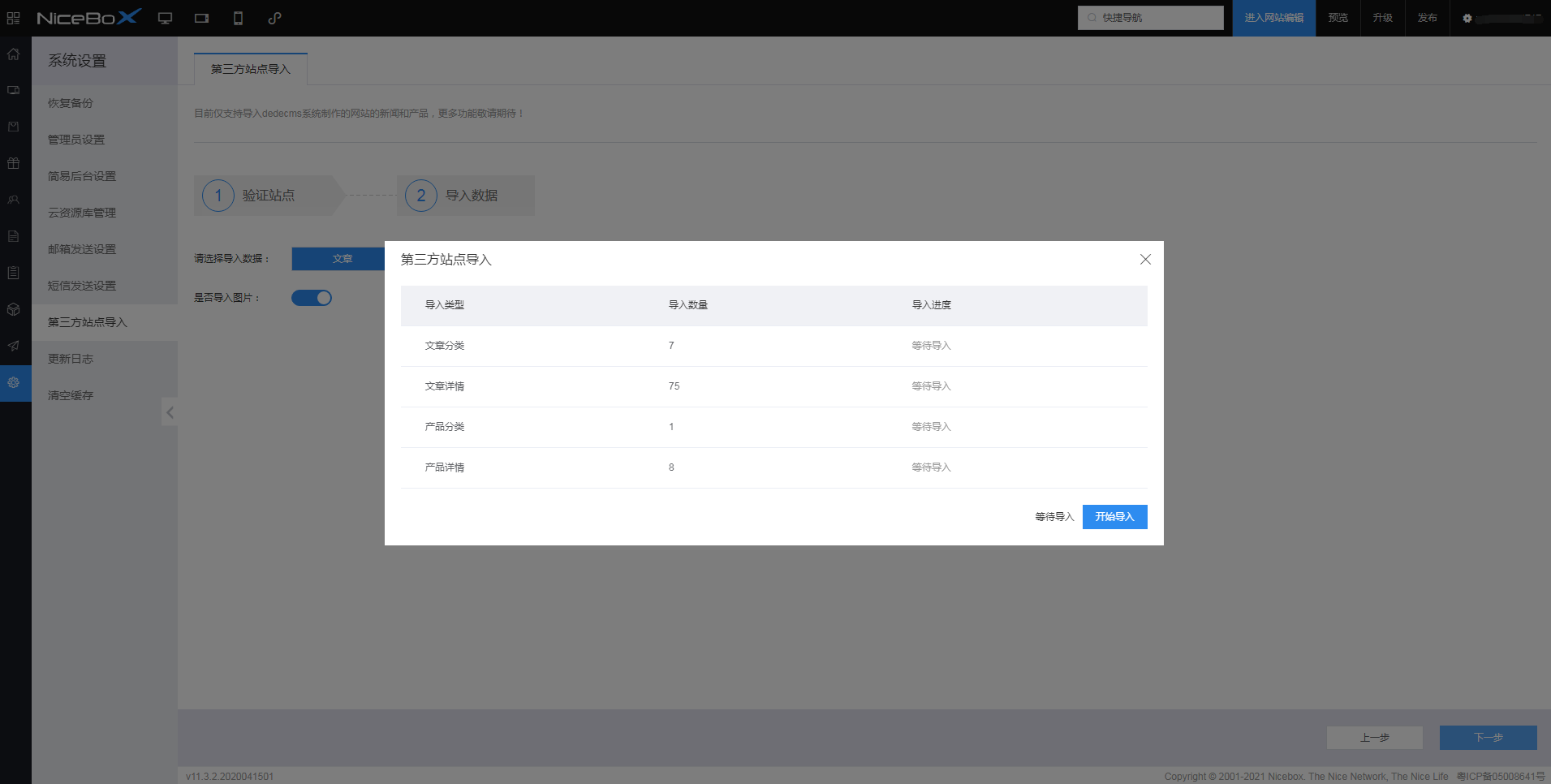Open the home icon in left rail

[14, 54]
